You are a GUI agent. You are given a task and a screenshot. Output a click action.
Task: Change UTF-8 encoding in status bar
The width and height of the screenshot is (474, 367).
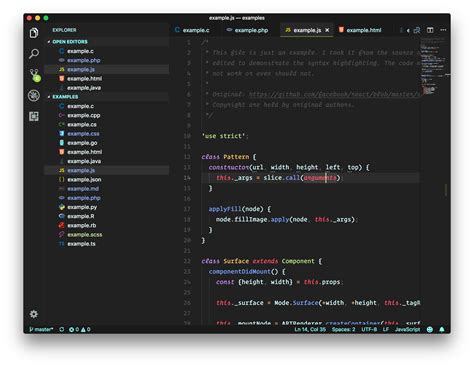click(369, 329)
